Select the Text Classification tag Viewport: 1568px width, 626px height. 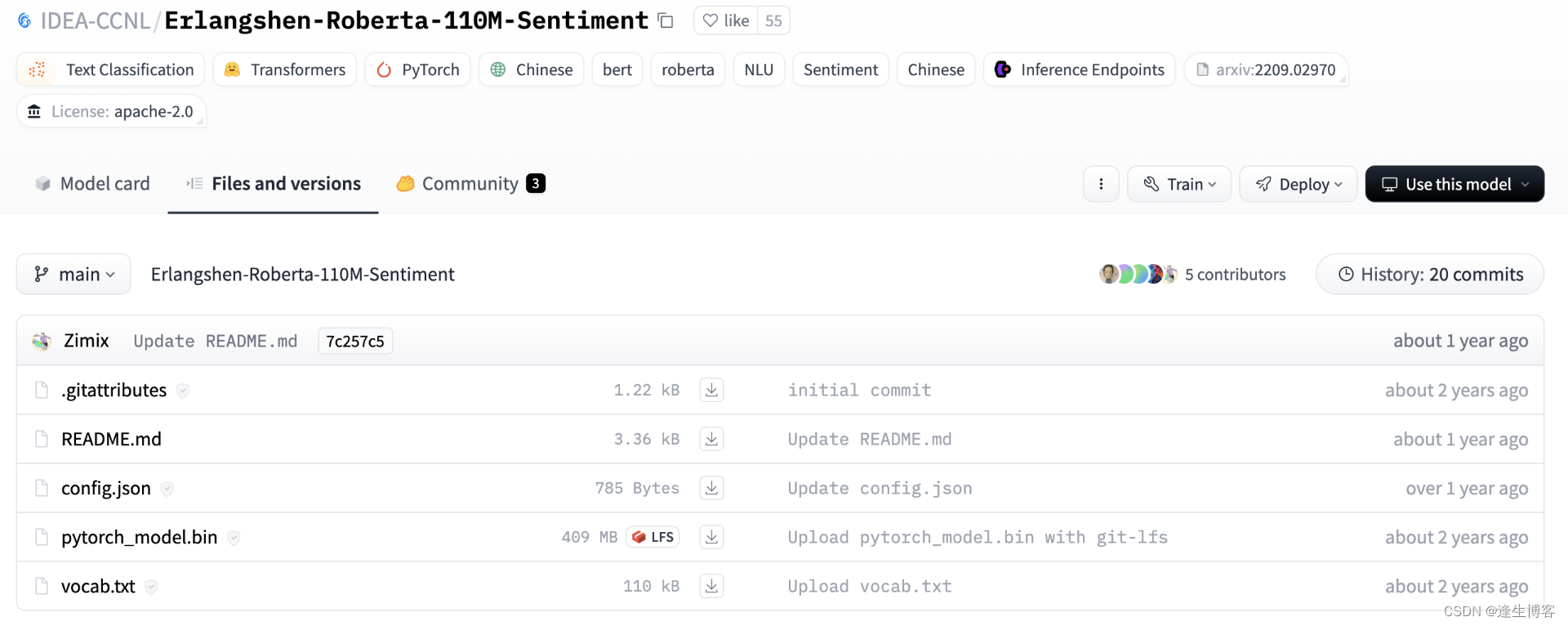(111, 69)
